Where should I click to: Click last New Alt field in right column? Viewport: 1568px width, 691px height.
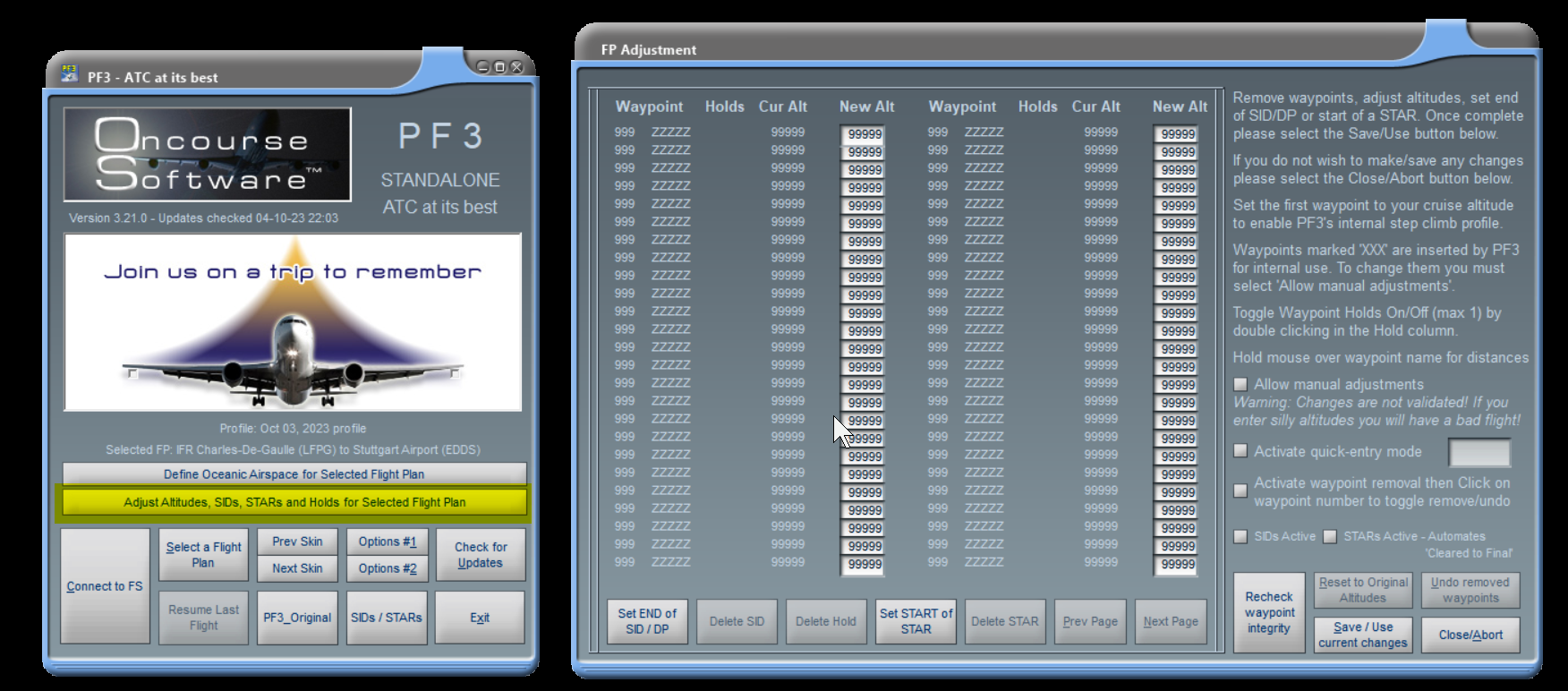[x=1176, y=565]
